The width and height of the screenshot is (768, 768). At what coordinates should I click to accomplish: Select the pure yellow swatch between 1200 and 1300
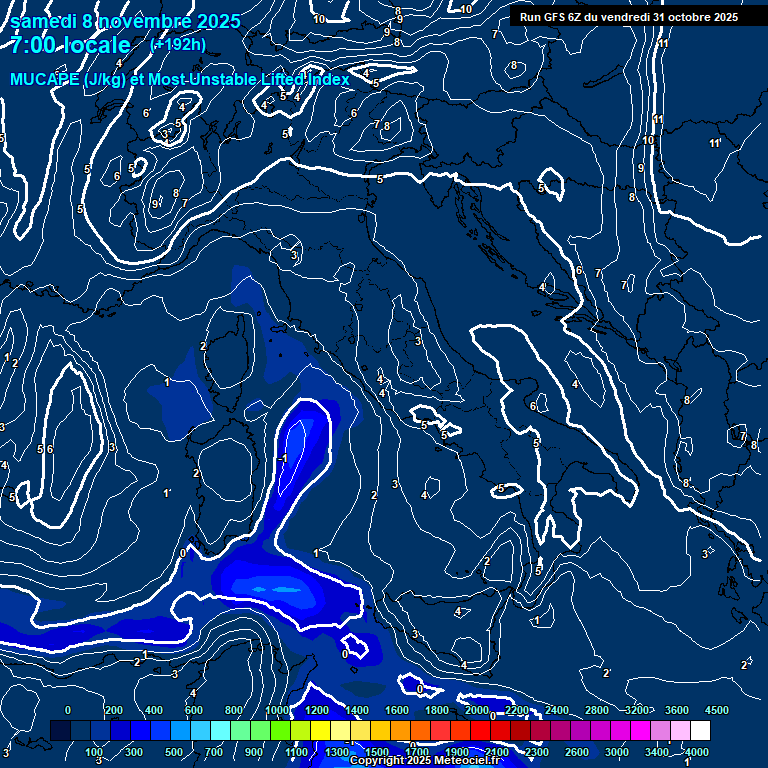[321, 730]
